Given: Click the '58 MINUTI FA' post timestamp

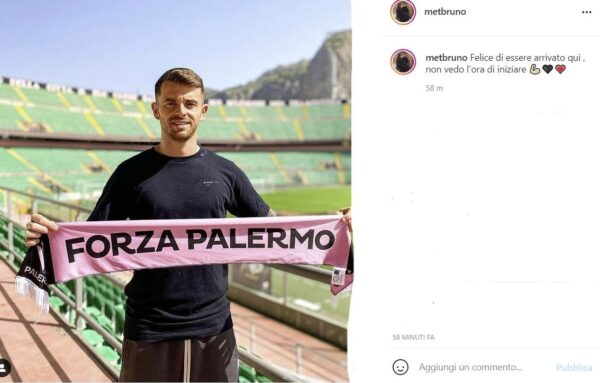Looking at the screenshot, I should 414,337.
